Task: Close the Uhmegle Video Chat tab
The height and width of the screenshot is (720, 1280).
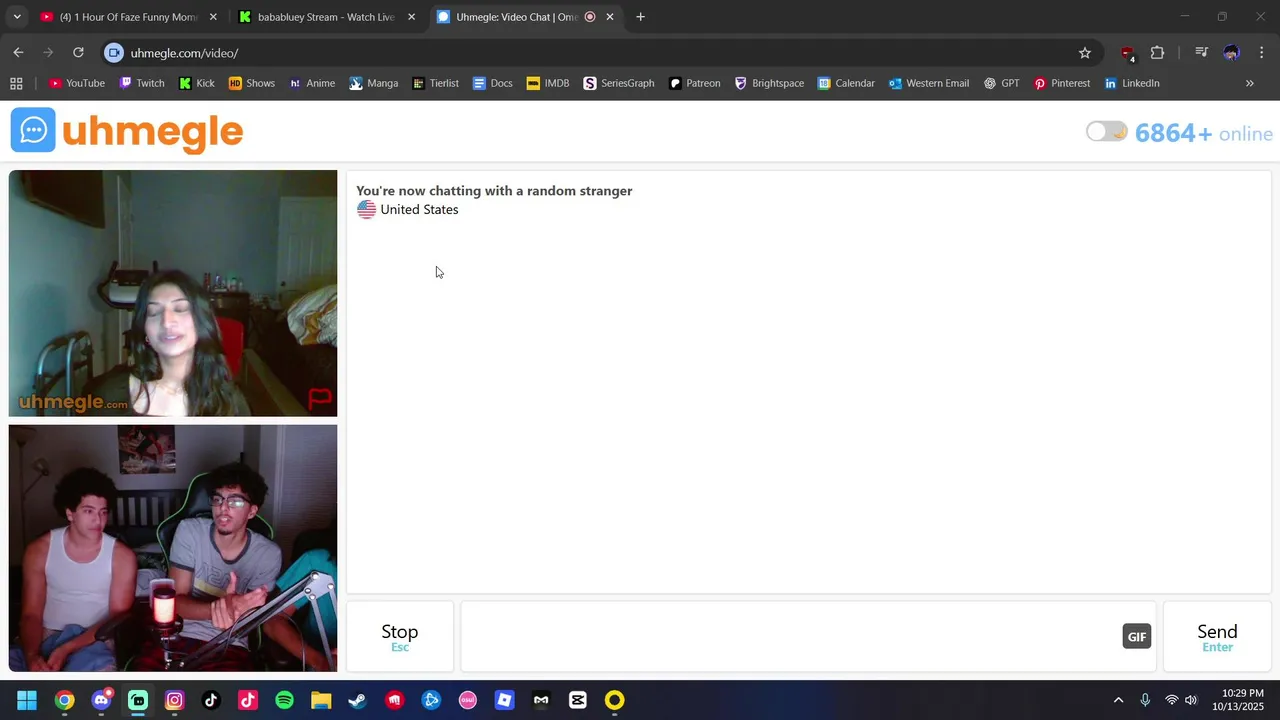Action: click(610, 17)
